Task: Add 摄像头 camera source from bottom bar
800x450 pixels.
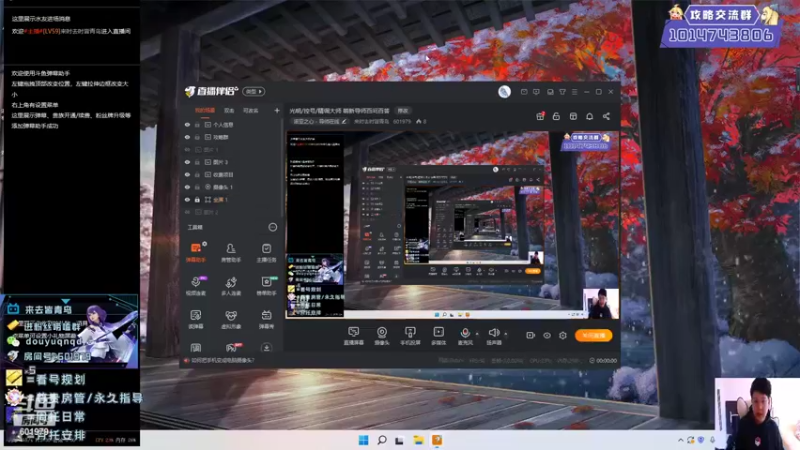Action: tap(382, 336)
